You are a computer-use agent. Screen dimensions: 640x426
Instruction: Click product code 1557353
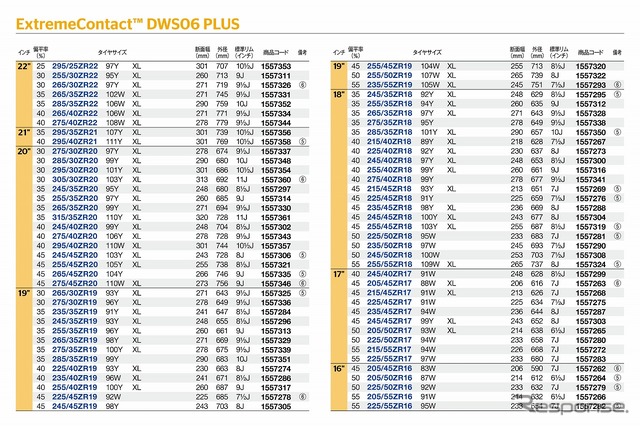point(276,66)
